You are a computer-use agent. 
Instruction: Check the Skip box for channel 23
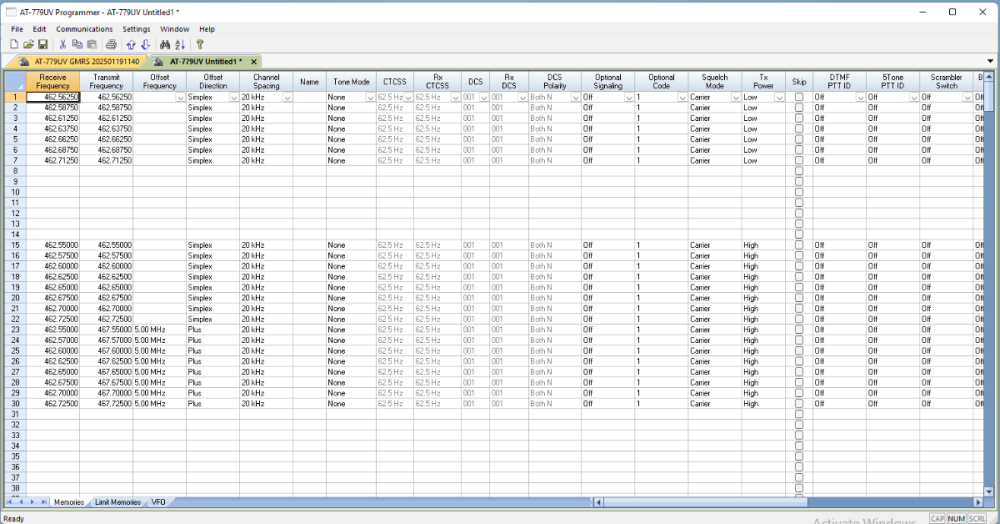click(x=798, y=329)
